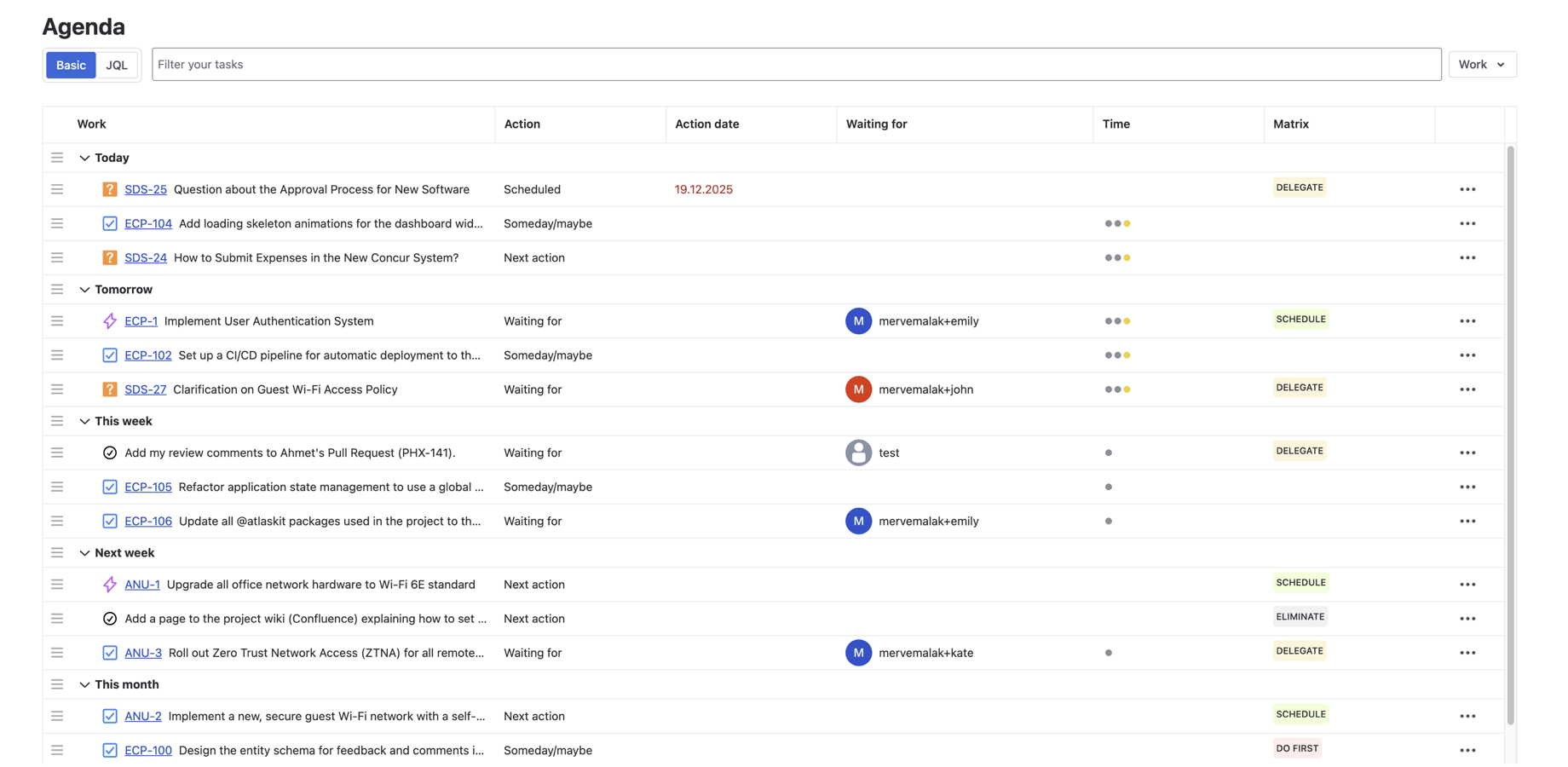Open the SDS-24 expenses question link
Screen dimensions: 1568x767
pos(146,257)
